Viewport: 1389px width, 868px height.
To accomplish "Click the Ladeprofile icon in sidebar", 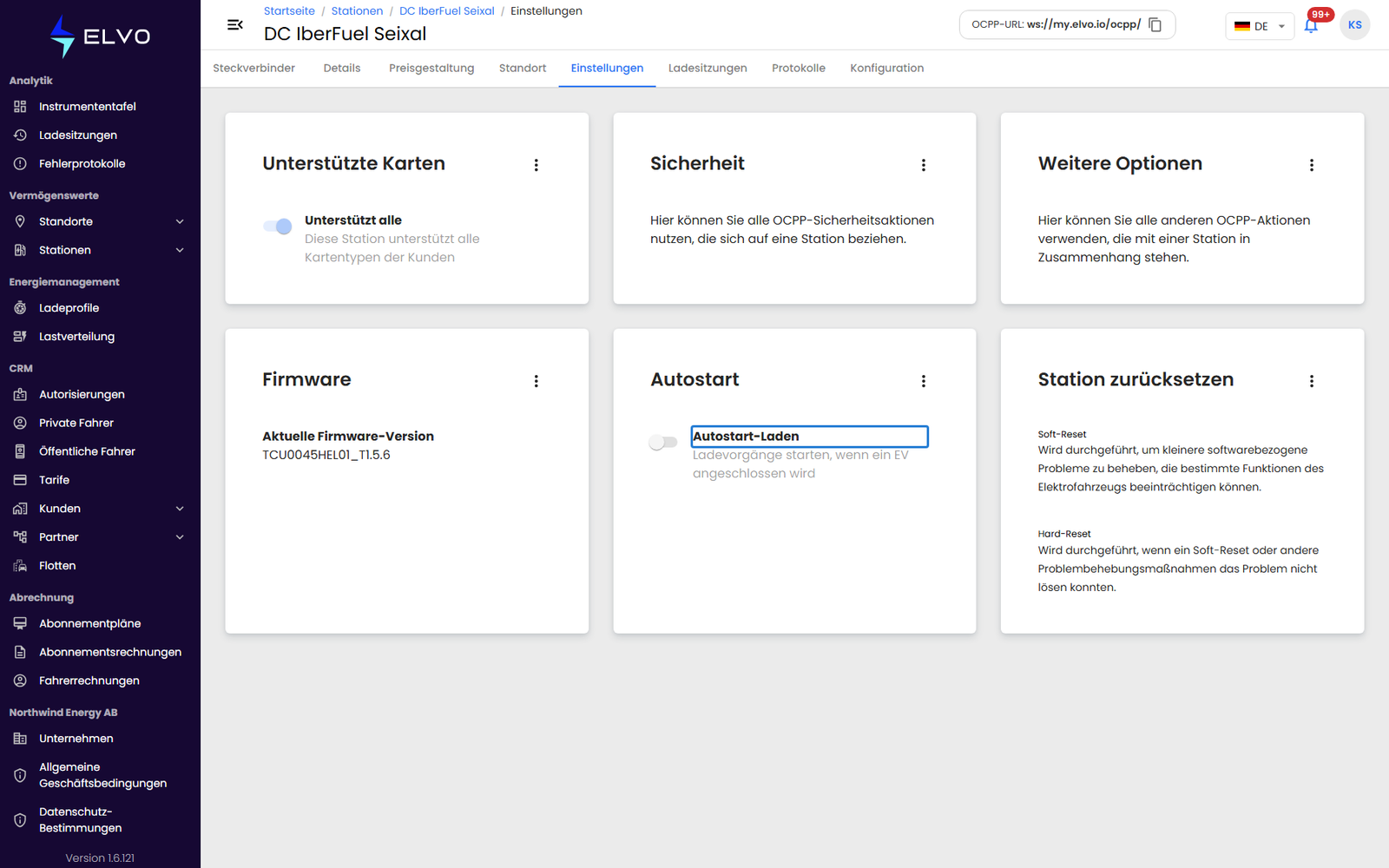I will [x=20, y=308].
